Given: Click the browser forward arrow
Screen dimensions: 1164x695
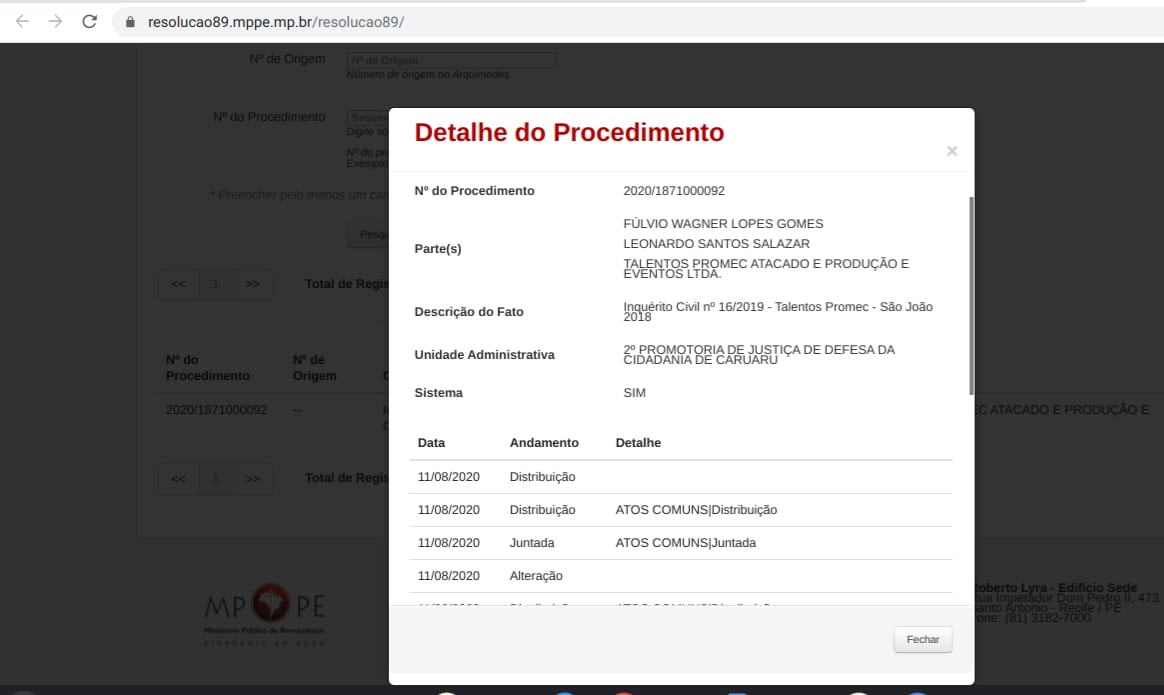Looking at the screenshot, I should [x=56, y=21].
